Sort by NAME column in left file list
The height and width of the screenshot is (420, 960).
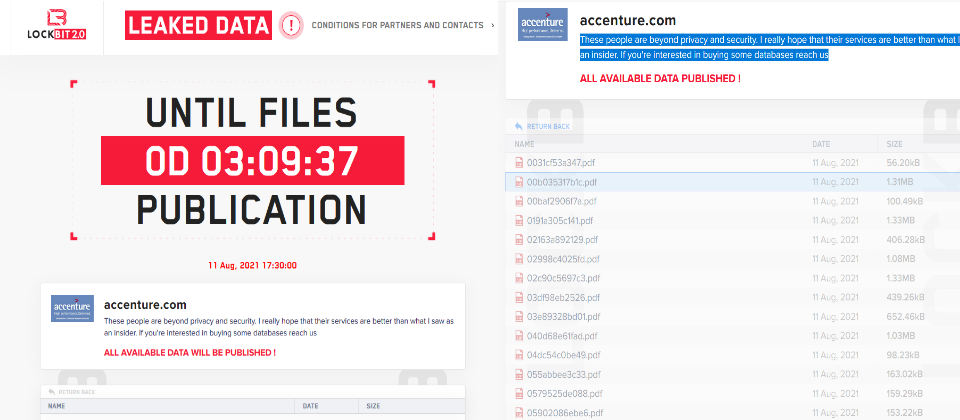pos(56,406)
